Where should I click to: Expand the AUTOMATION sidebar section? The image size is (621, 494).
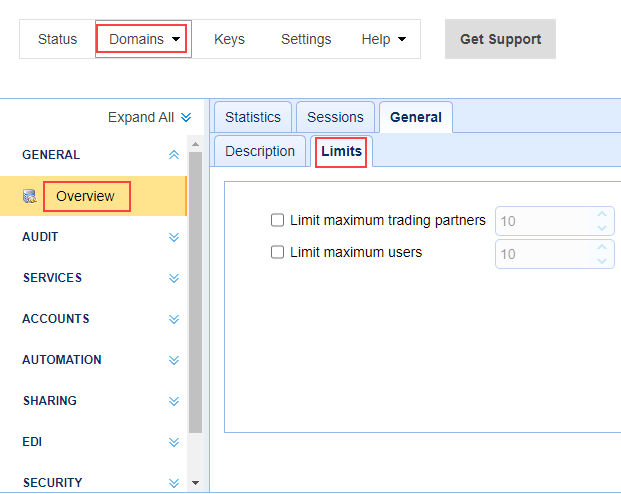pos(174,360)
